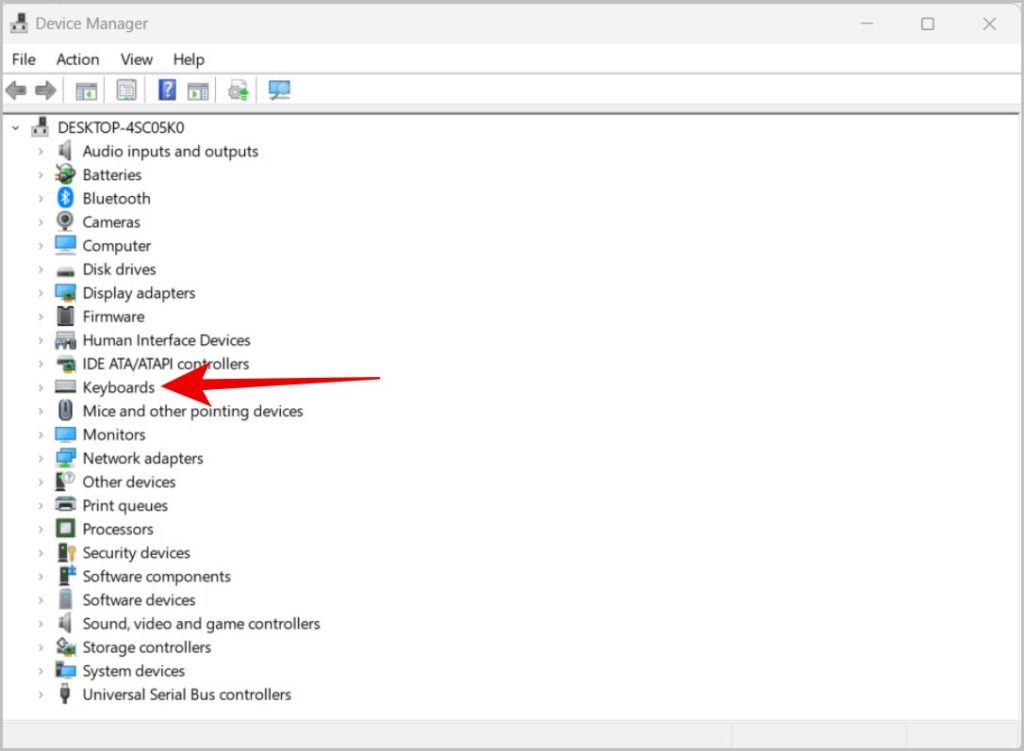Select the Display adapters label
The width and height of the screenshot is (1024, 751).
[x=139, y=293]
